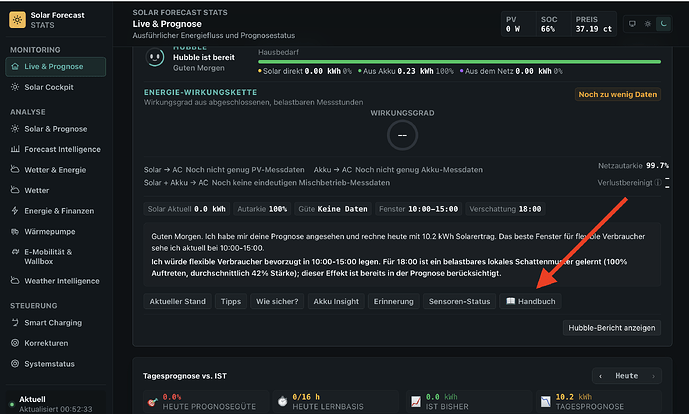689x414 pixels.
Task: Click the Wirkungsgrad circular gauge
Action: click(x=402, y=135)
